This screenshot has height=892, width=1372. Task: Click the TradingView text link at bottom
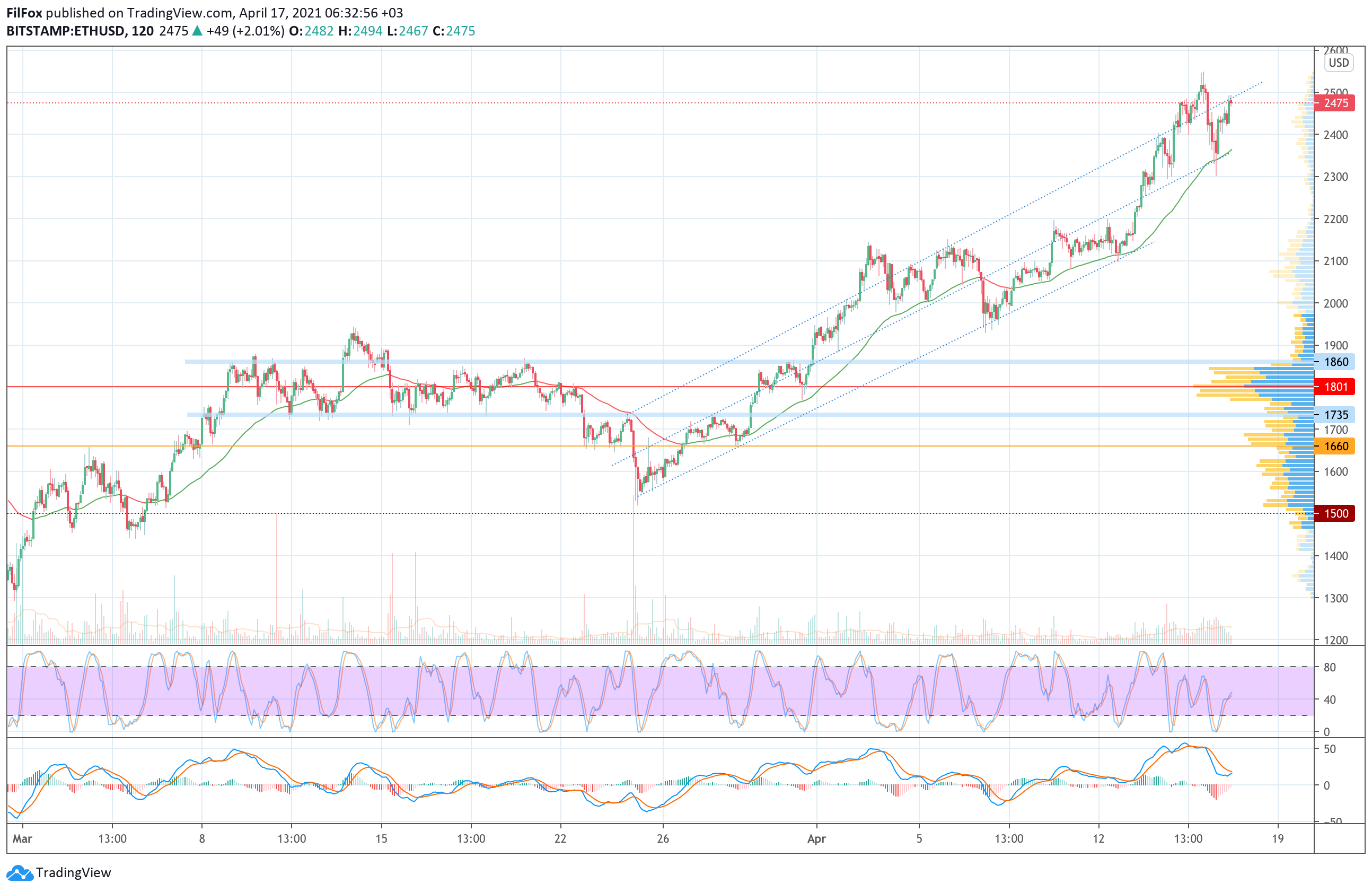pos(73,873)
